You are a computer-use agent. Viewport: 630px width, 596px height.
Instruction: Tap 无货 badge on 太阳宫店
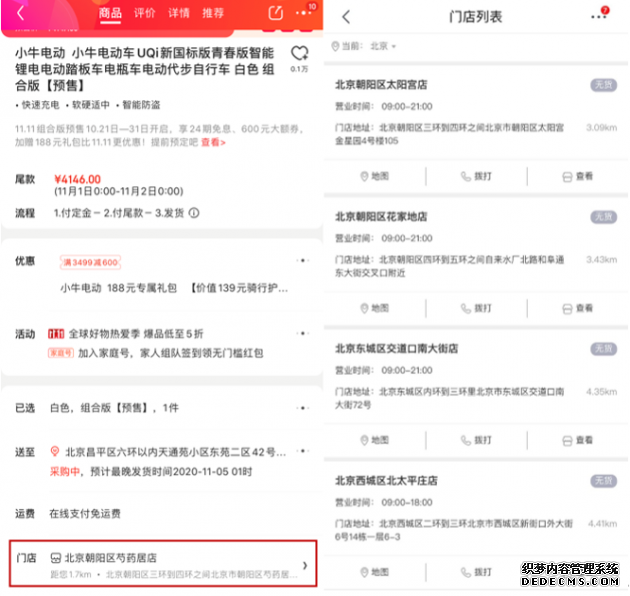click(x=603, y=85)
